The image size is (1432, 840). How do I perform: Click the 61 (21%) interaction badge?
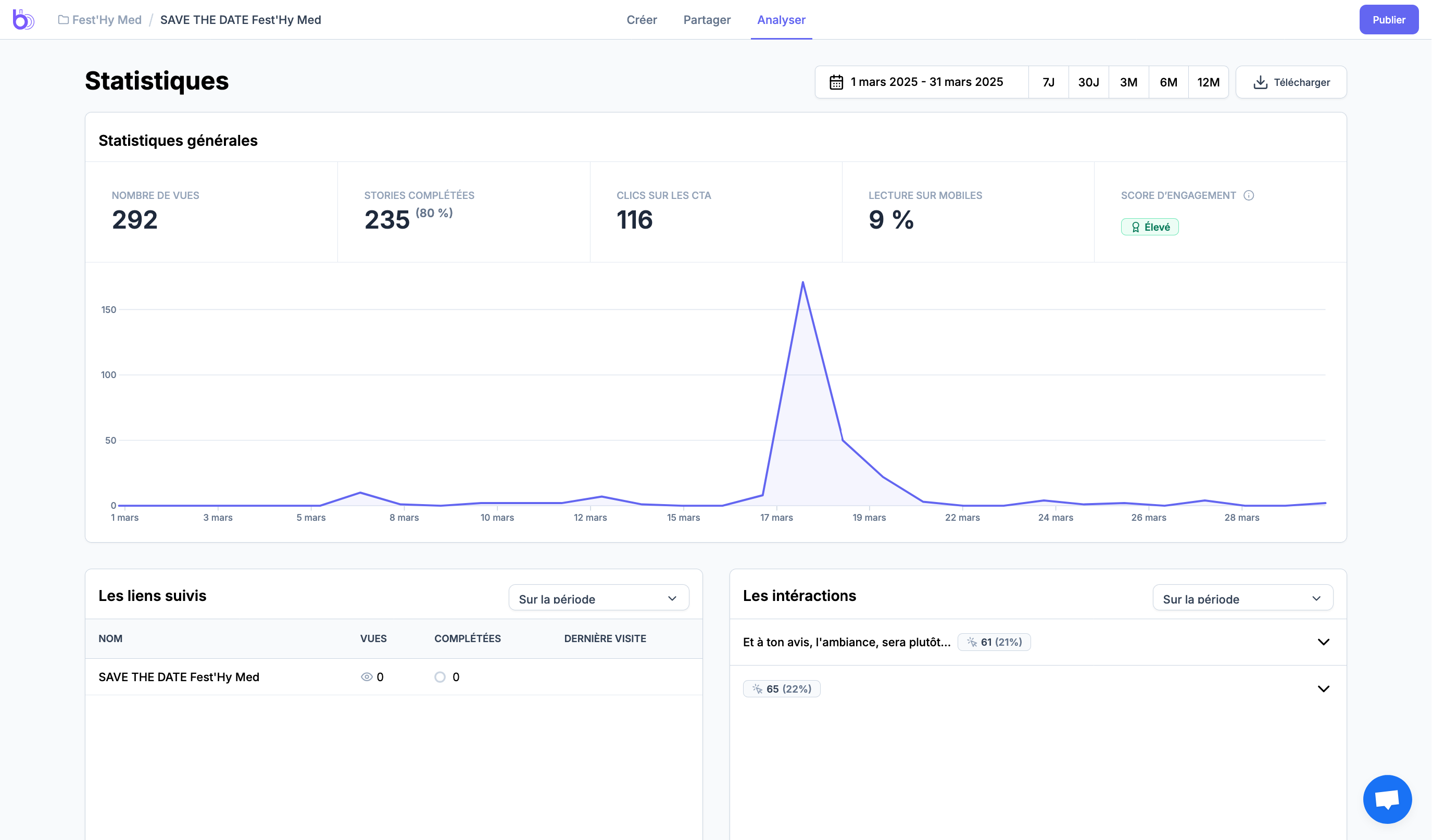(994, 642)
